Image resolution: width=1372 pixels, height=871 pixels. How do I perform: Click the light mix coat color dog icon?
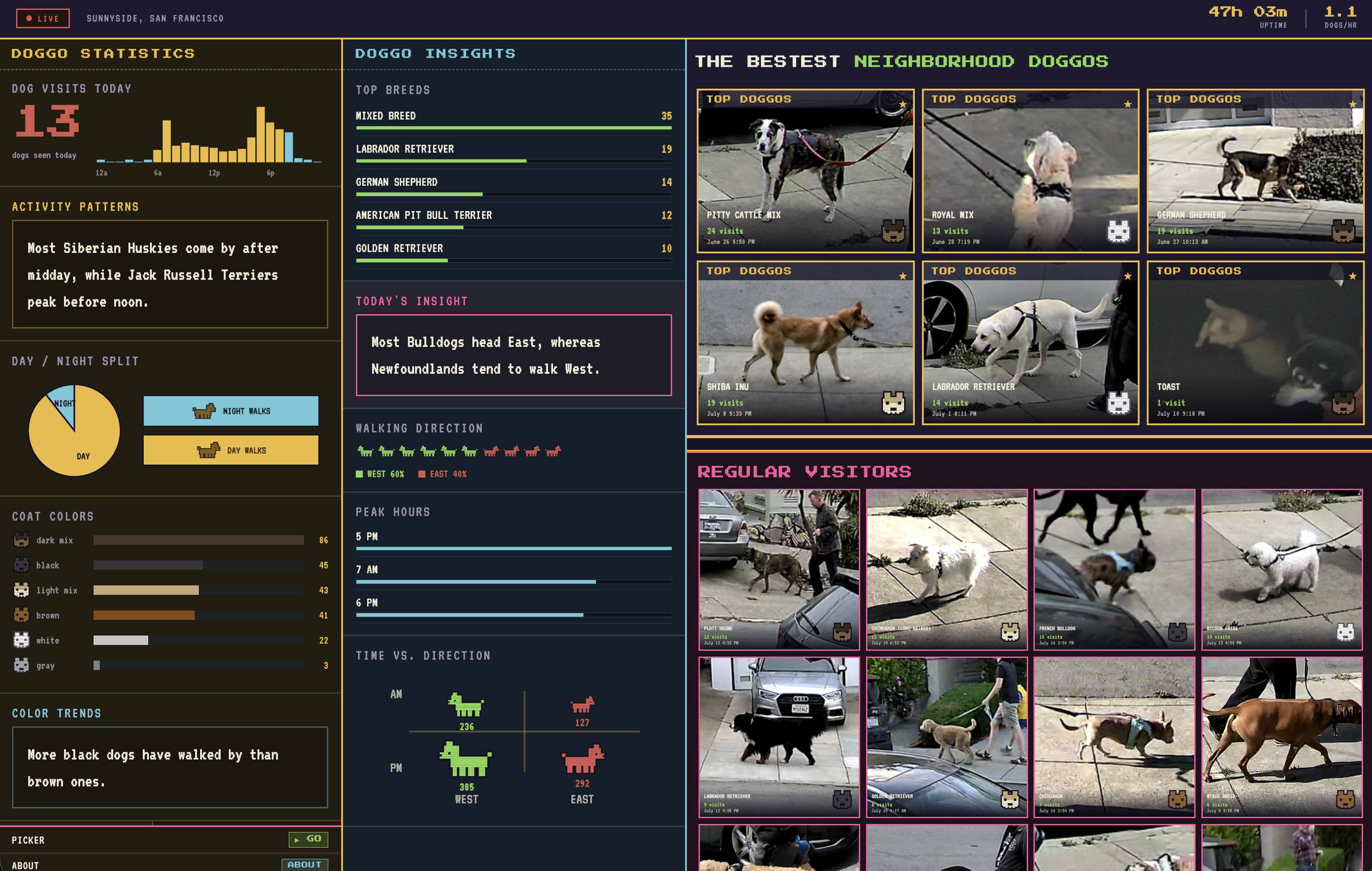pyautogui.click(x=21, y=590)
